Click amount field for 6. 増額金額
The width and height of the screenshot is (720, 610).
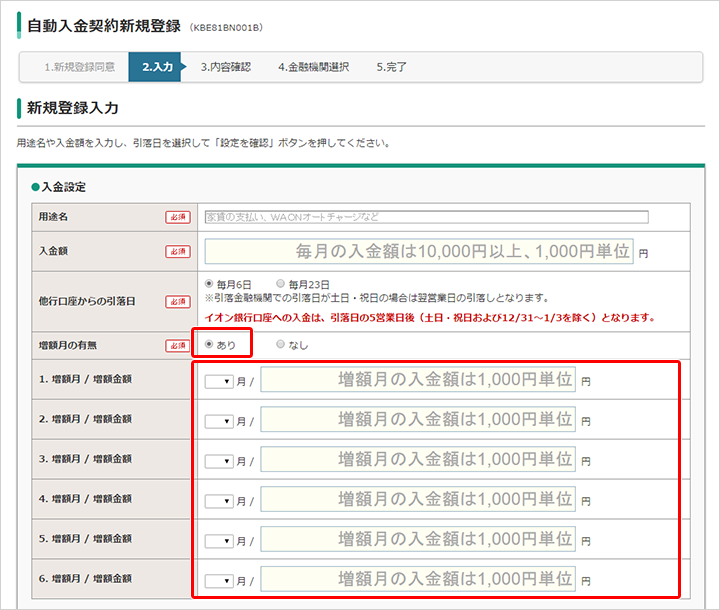[418, 579]
